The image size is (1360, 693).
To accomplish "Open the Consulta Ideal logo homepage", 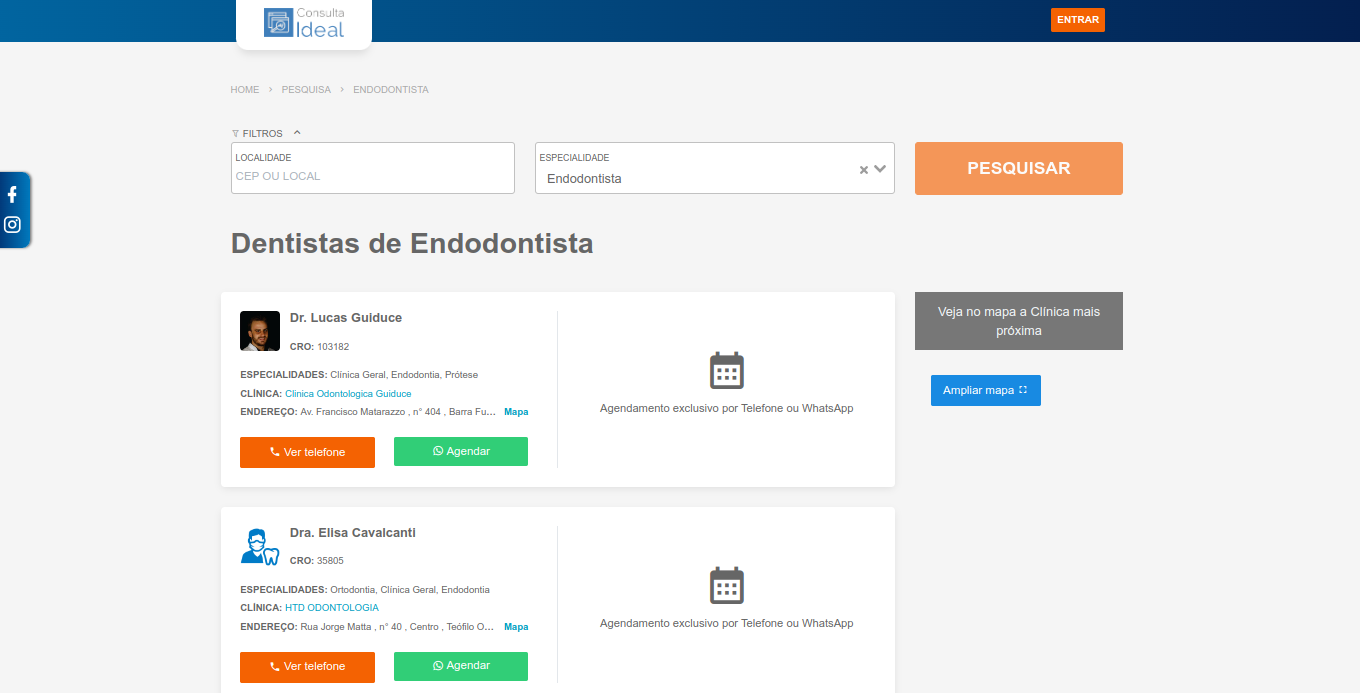I will pos(304,23).
